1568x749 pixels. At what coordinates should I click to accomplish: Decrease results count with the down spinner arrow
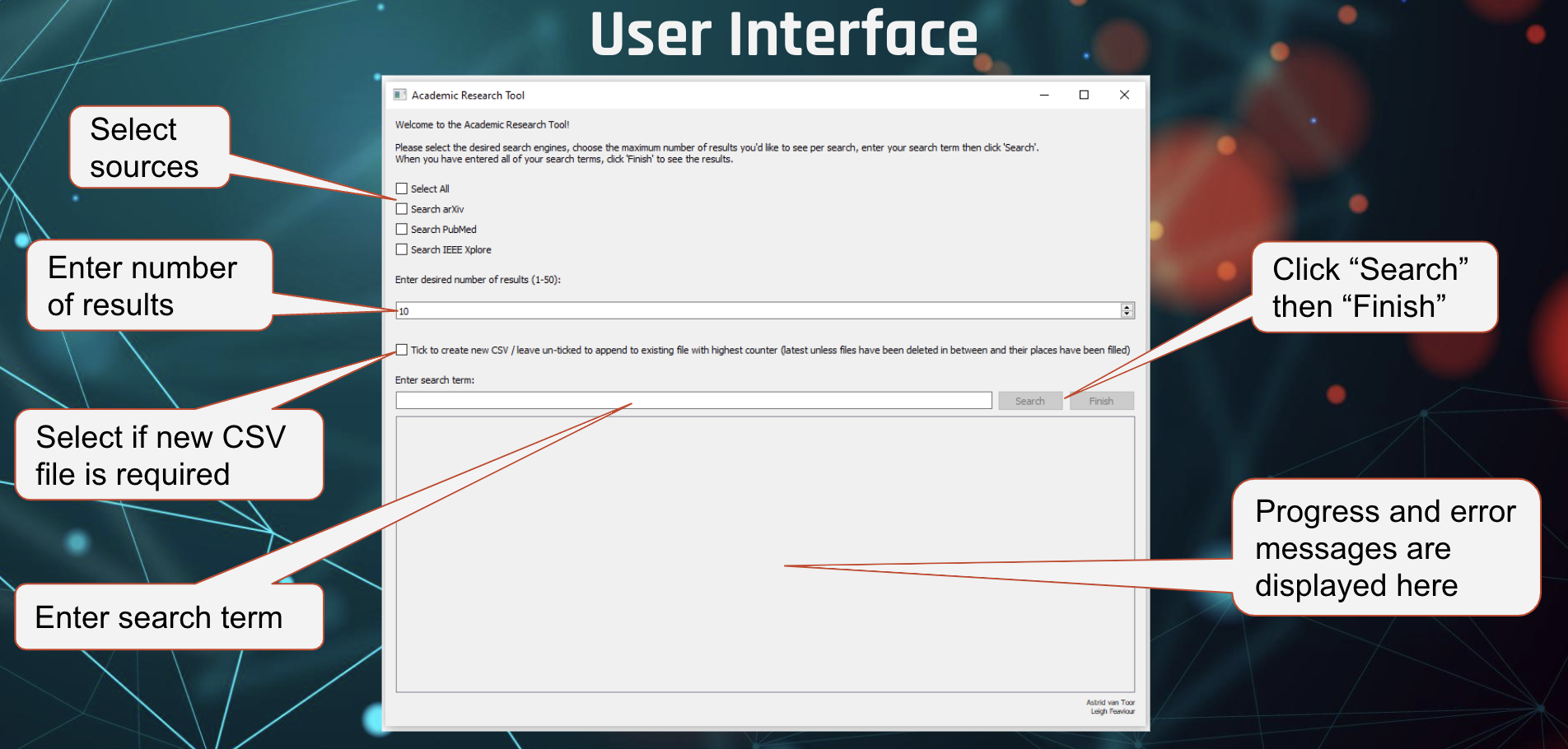[1126, 314]
